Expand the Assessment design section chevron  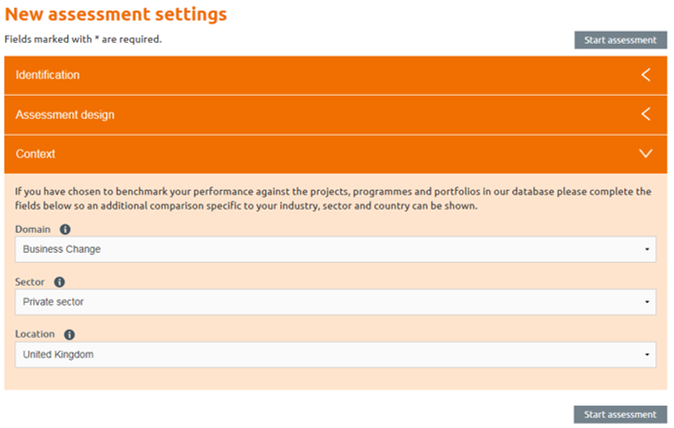click(646, 114)
